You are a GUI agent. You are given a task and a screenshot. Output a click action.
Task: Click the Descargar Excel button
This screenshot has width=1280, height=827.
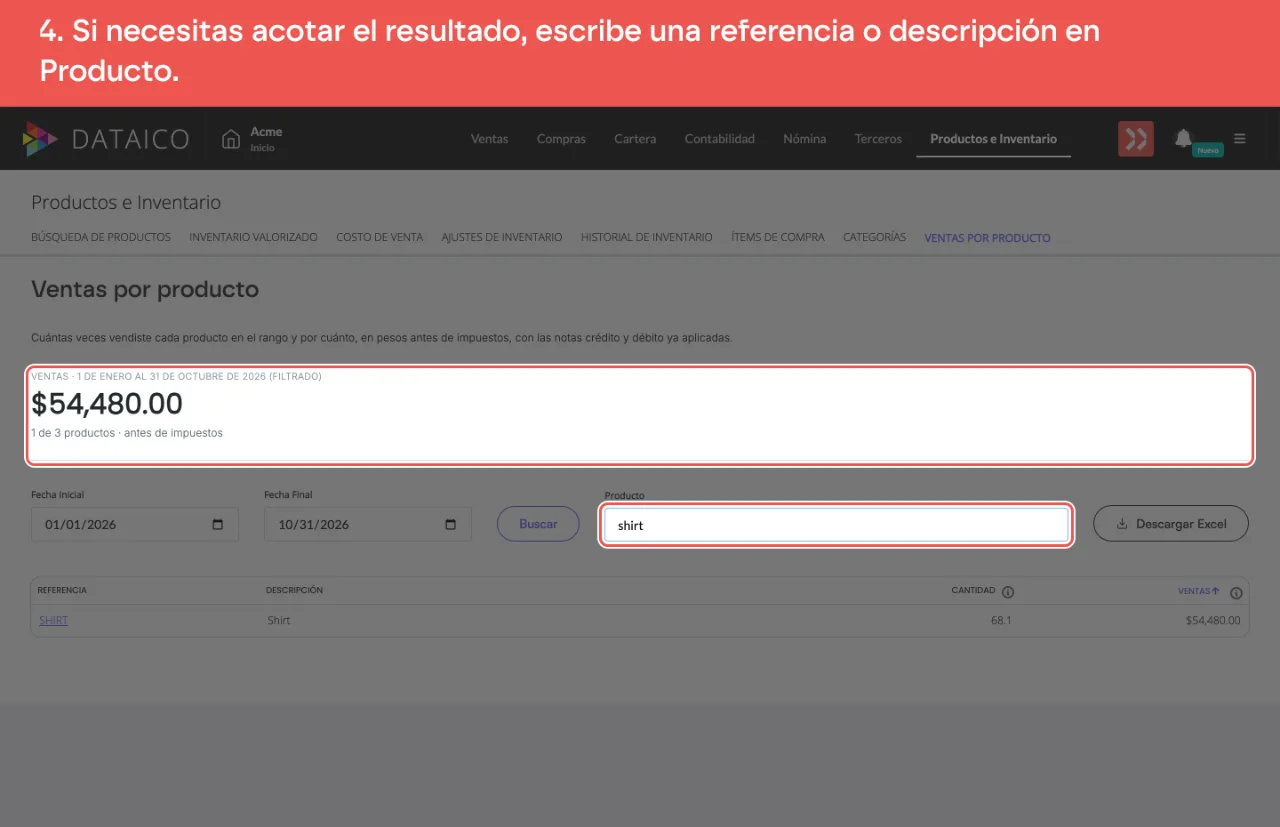pos(1171,524)
